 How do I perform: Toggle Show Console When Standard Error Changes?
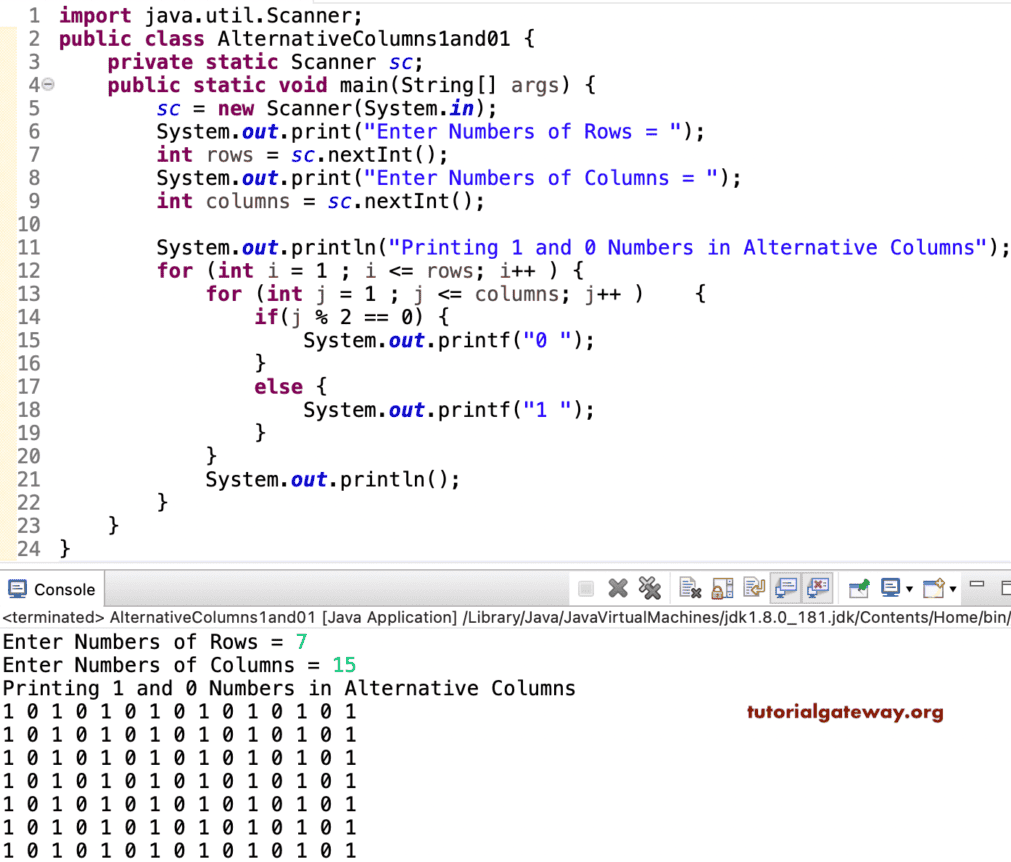coord(818,588)
